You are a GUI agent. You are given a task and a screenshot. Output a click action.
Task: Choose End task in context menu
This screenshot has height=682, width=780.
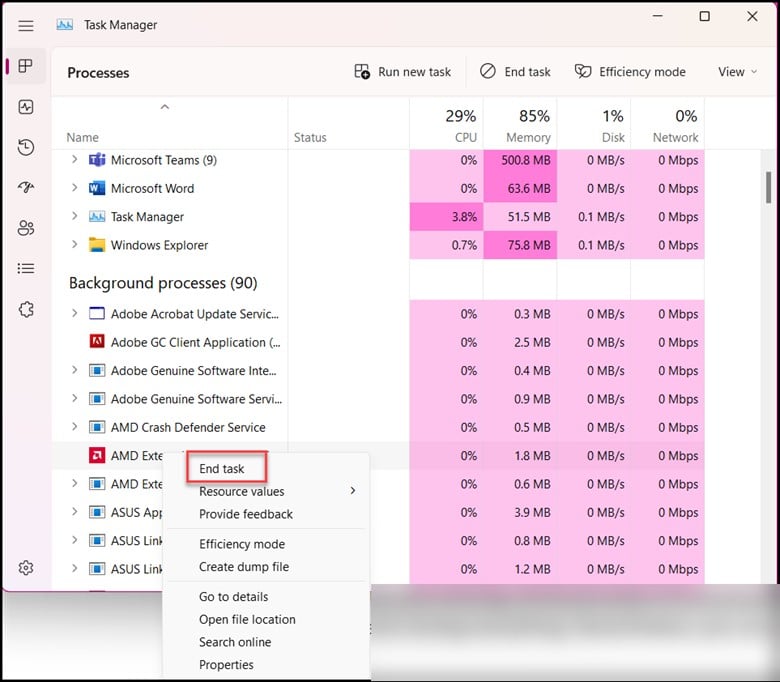(222, 469)
